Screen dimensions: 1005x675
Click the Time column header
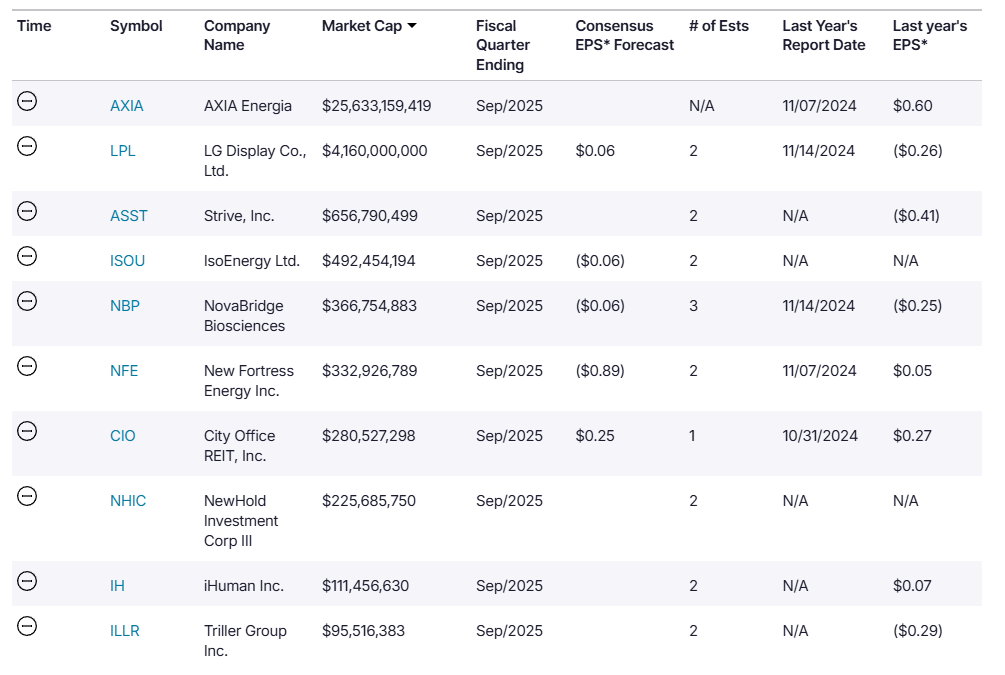34,26
